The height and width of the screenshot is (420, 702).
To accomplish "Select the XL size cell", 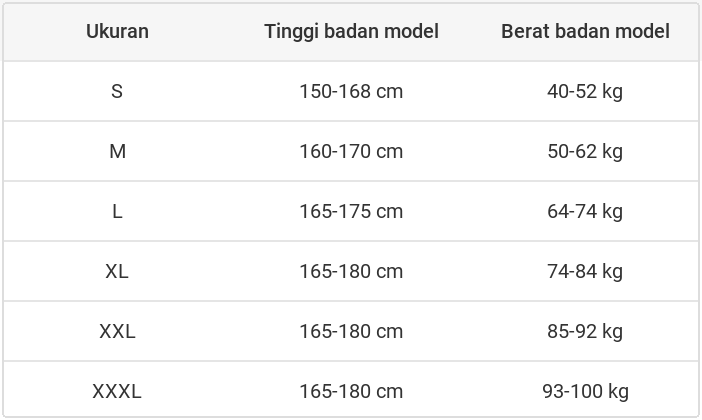I will coord(117,271).
